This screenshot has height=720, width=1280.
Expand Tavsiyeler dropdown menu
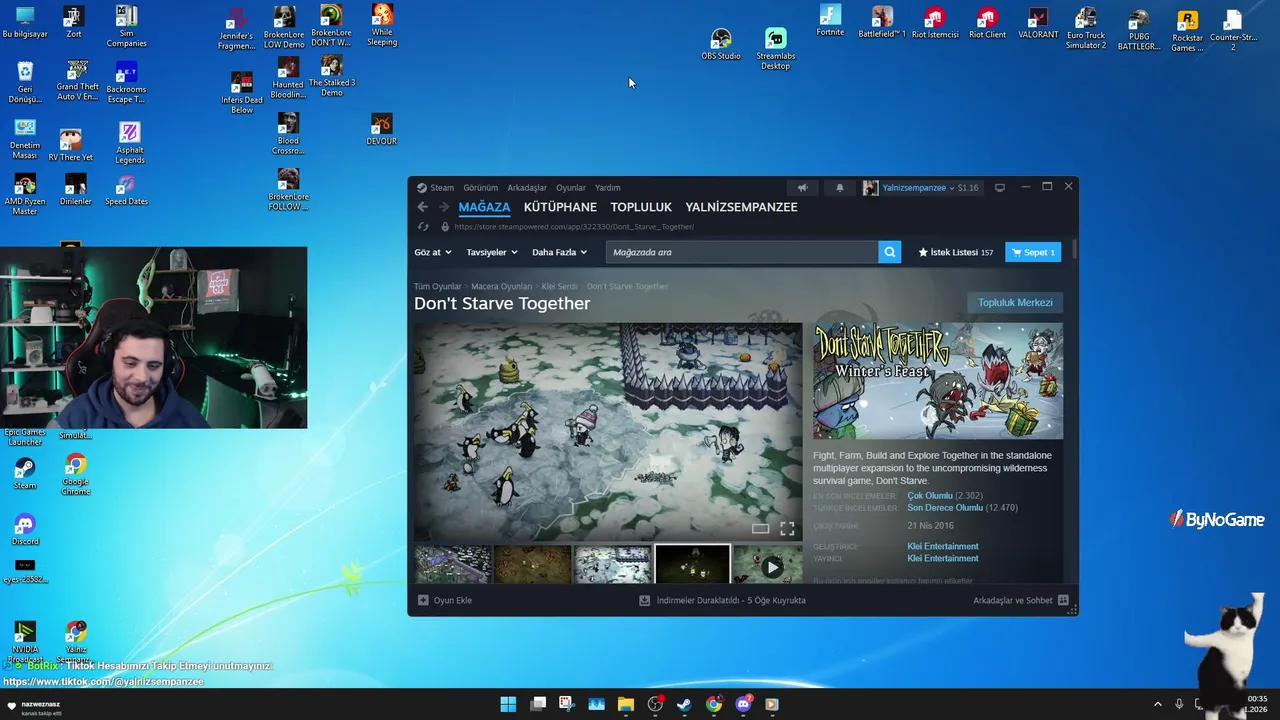[492, 252]
